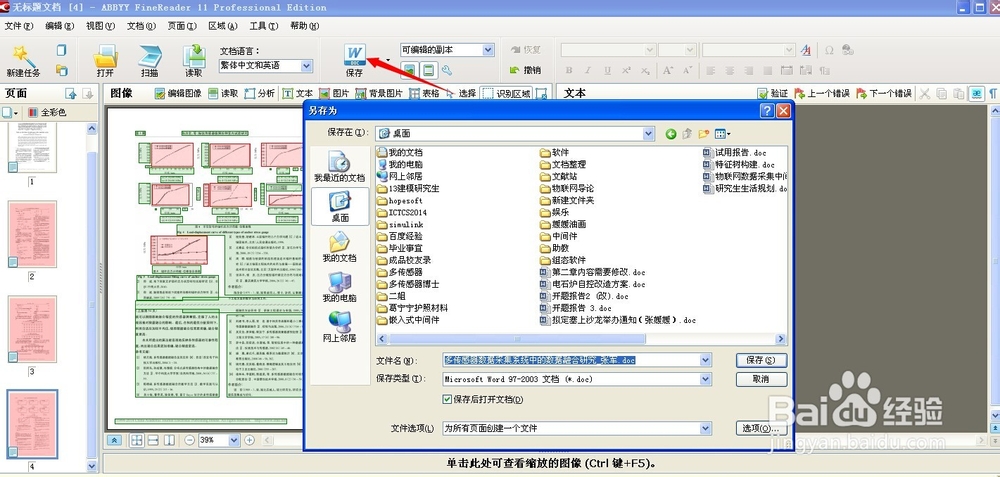Click the 取消 cancel button
The height and width of the screenshot is (477, 1000).
coord(761,379)
